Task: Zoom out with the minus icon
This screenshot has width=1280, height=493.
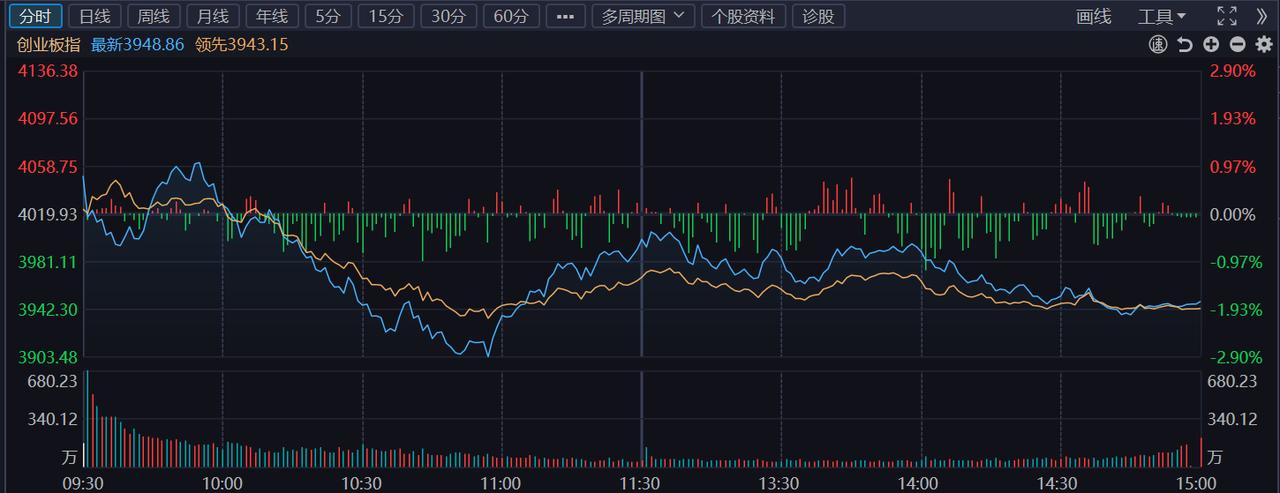Action: (1237, 44)
